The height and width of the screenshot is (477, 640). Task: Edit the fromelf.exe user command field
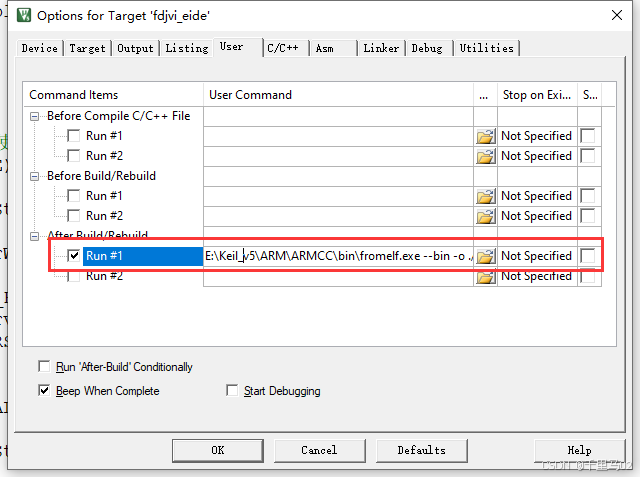click(x=338, y=256)
